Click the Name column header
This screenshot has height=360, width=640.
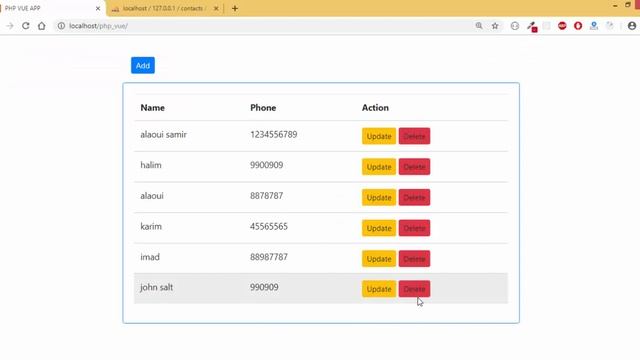[x=153, y=108]
